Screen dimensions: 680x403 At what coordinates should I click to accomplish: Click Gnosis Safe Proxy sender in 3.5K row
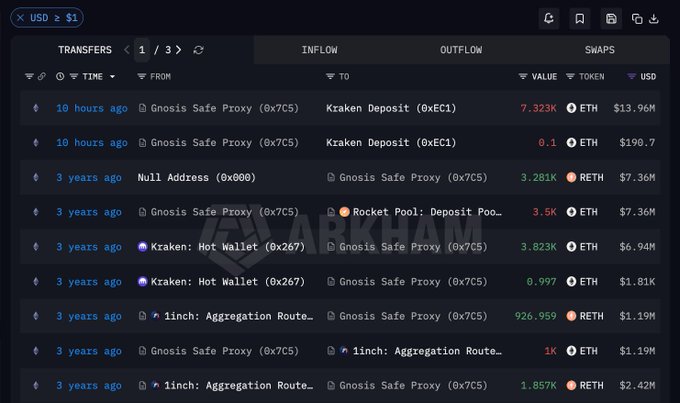(225, 212)
